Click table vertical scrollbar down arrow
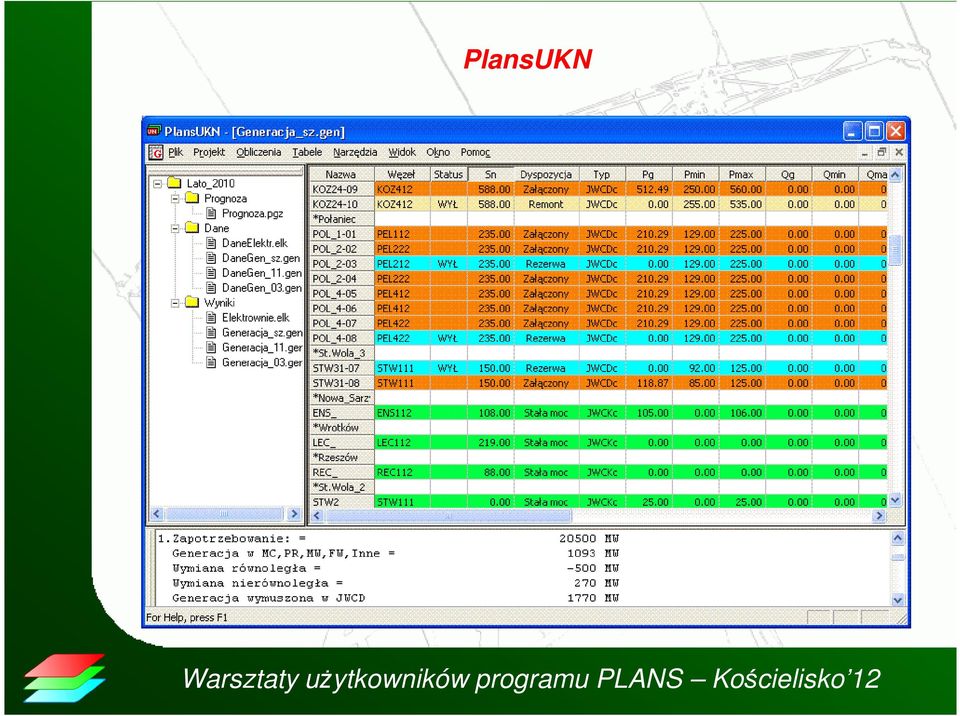 tap(895, 500)
